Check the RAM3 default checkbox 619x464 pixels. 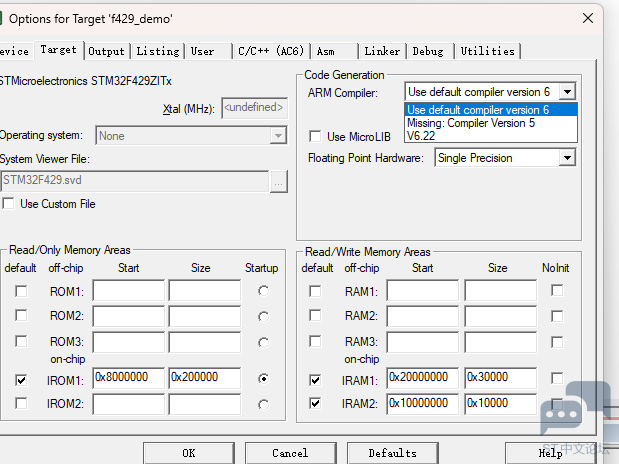[x=315, y=341]
